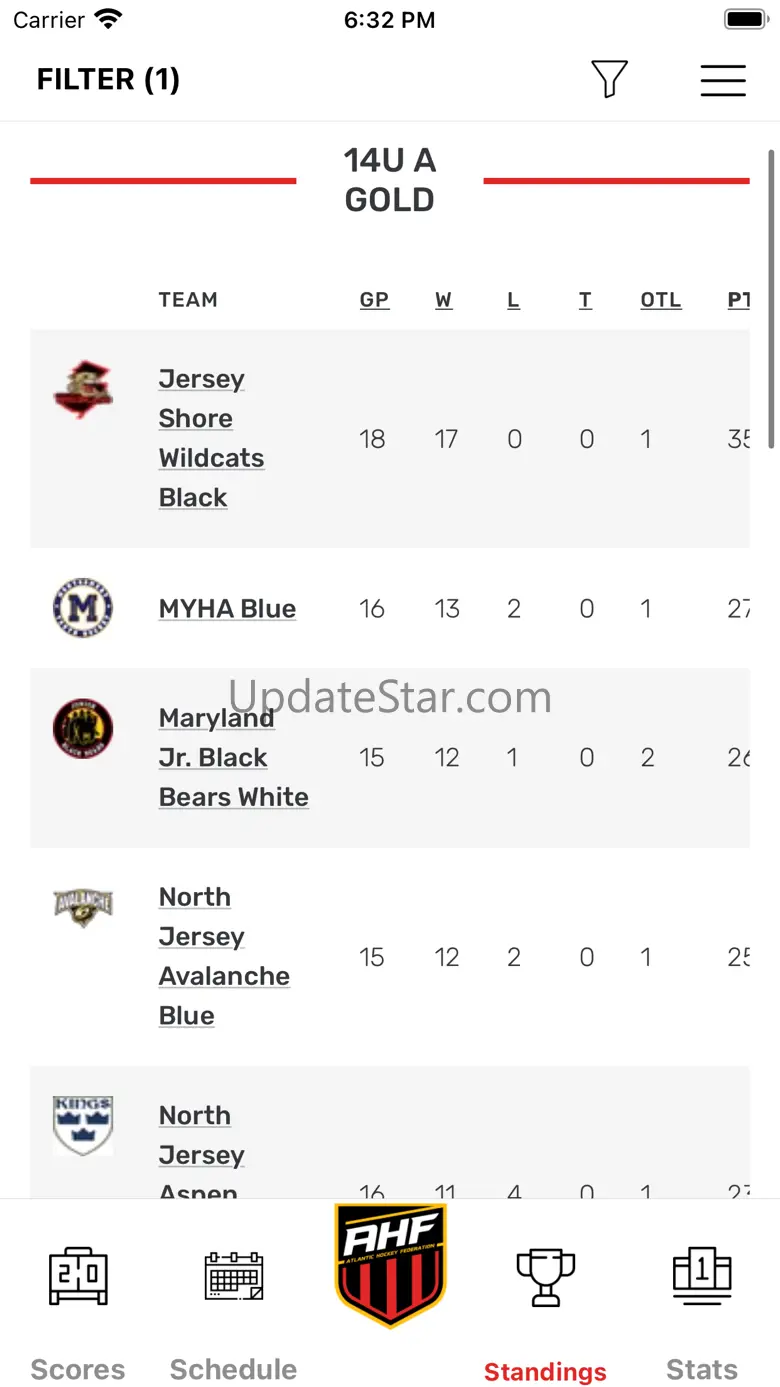The image size is (780, 1387).
Task: Sort standings by OTL column
Action: pyautogui.click(x=661, y=300)
